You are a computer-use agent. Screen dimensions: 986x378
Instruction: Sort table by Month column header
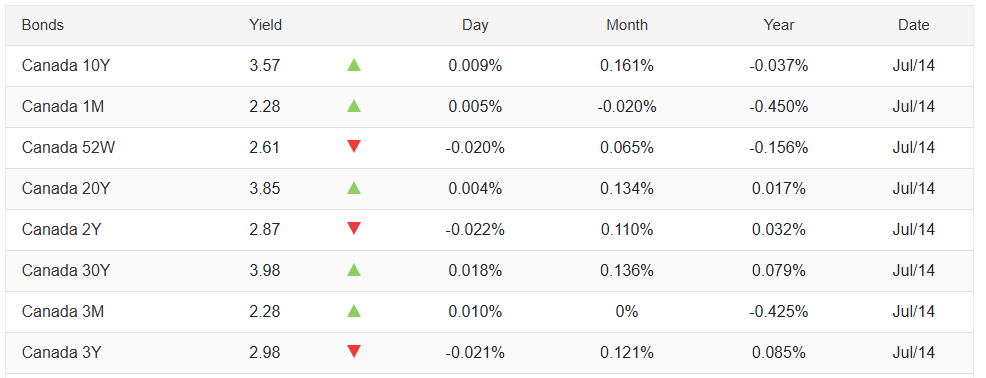(x=627, y=25)
